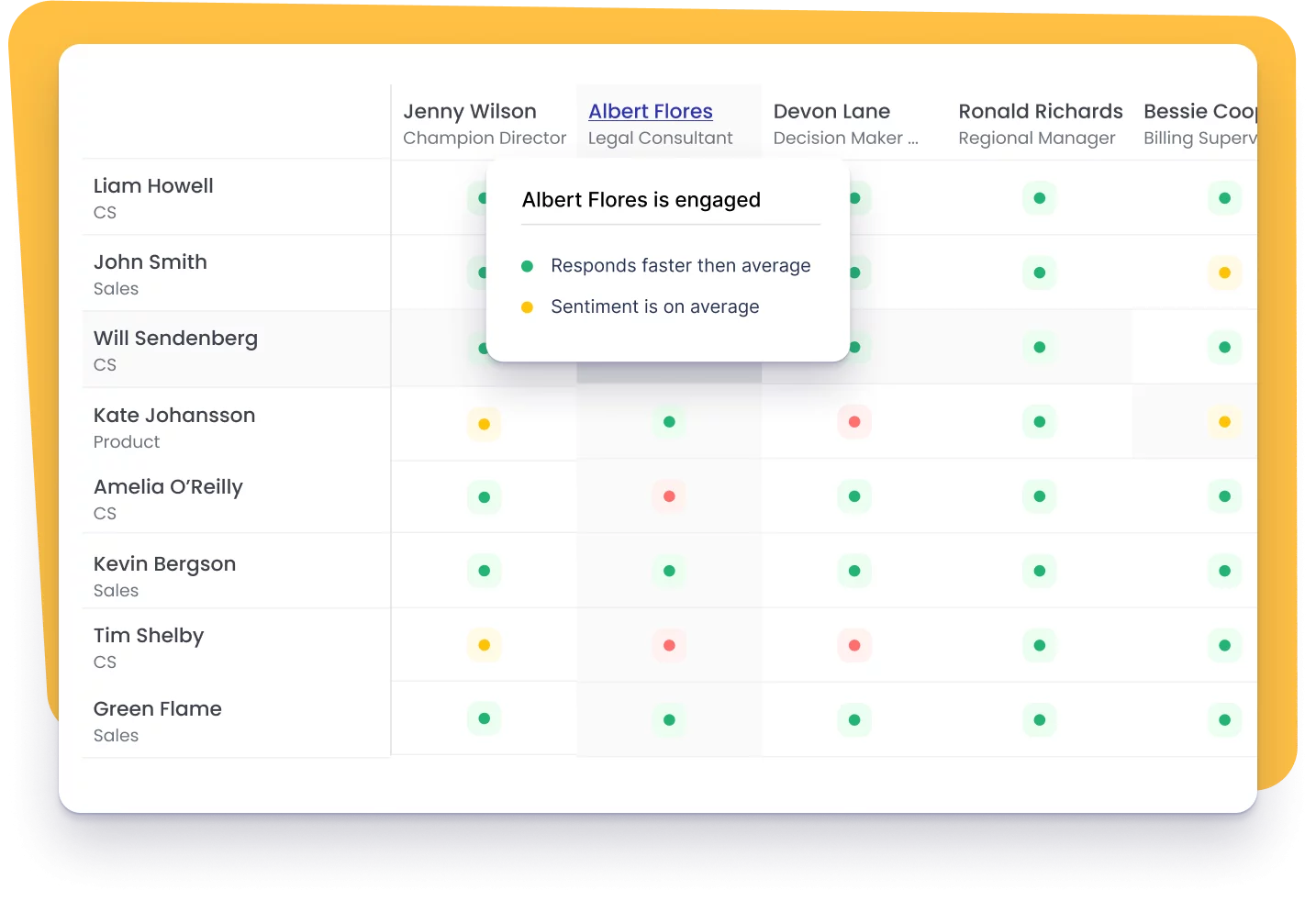This screenshot has height=901, width=1316.
Task: Click Kate Johansson's green dot under Ronald Richards
Action: pyautogui.click(x=1040, y=422)
